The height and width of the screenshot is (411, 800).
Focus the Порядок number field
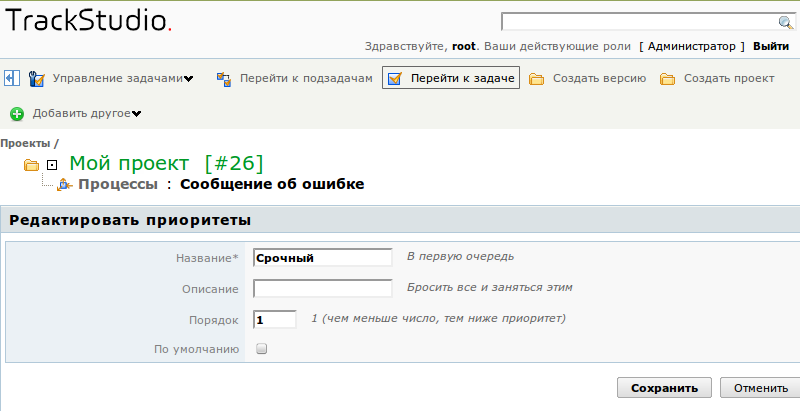point(275,319)
